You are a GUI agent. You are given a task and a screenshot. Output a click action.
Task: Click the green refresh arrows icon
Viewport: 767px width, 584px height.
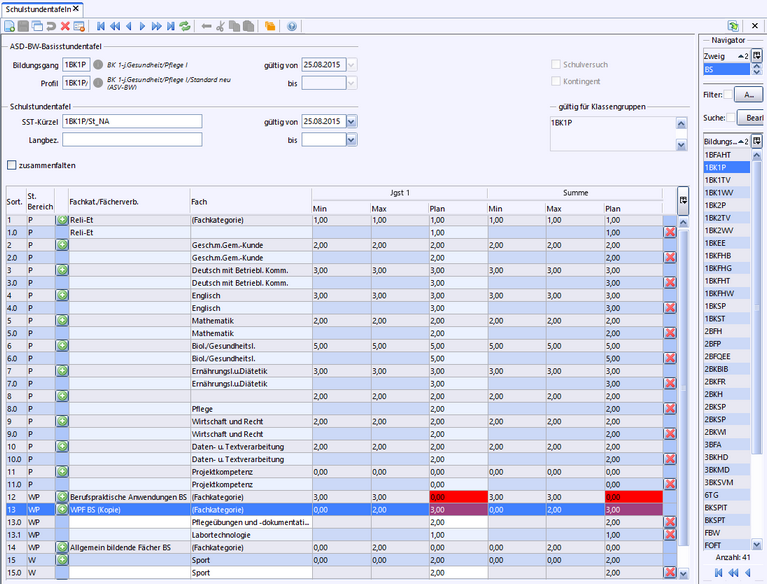coord(184,25)
